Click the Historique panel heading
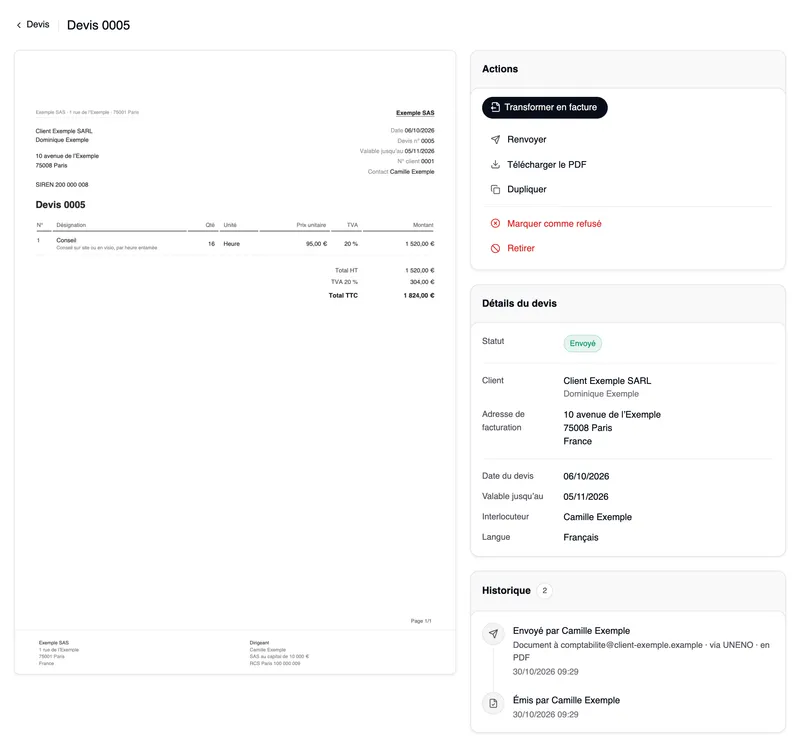Image resolution: width=800 pixels, height=737 pixels. coord(506,590)
